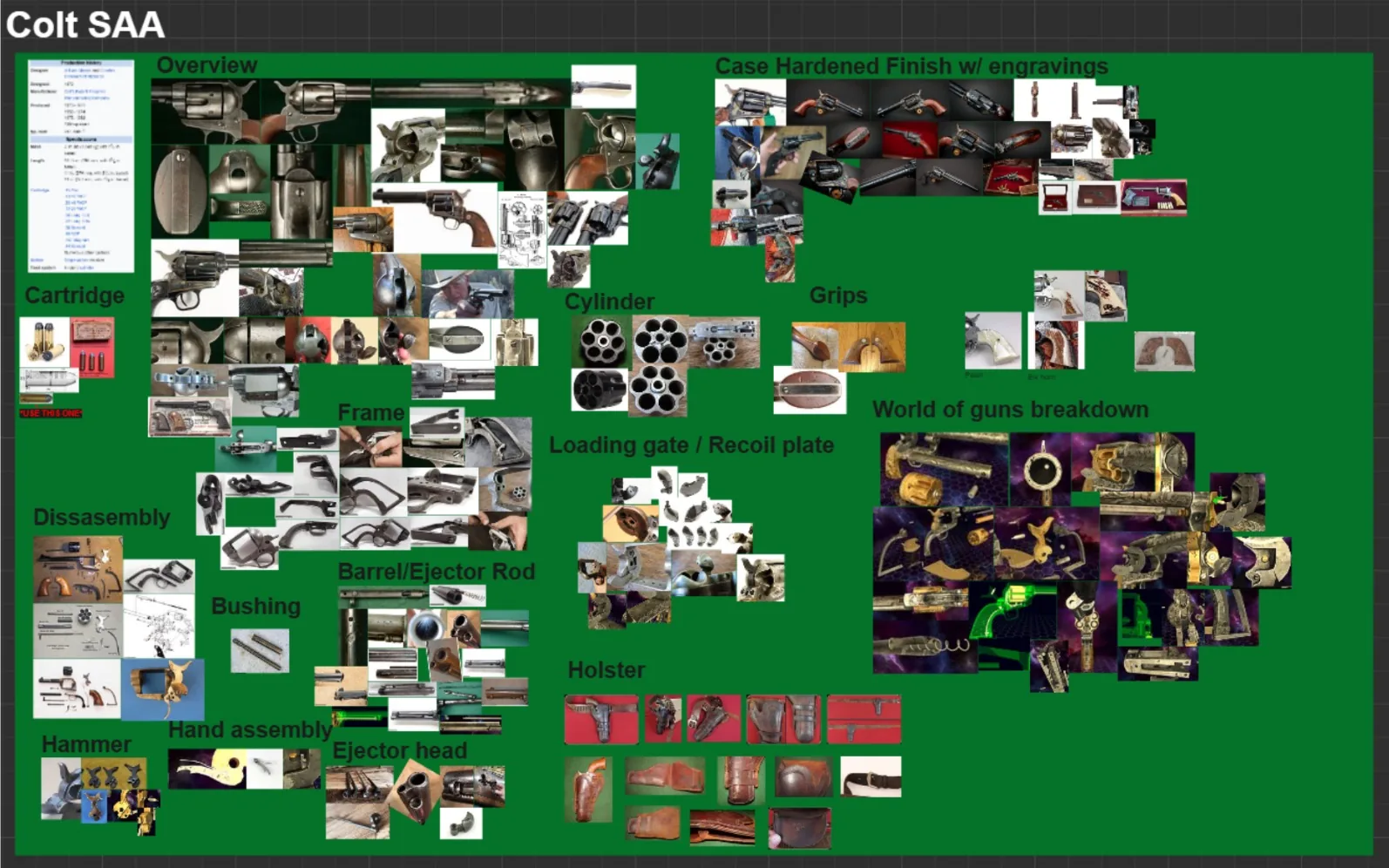Click the Case Hardened Finish w/ engravings heading
Screen dimensions: 1389x868
coord(911,66)
